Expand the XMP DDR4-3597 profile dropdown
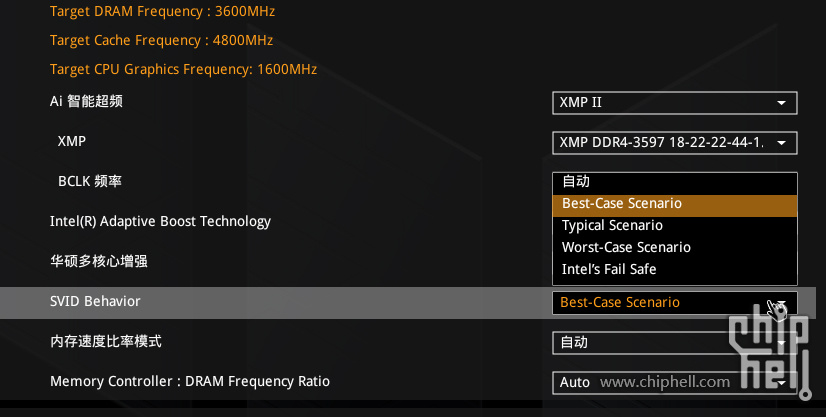The image size is (826, 417). [x=674, y=143]
